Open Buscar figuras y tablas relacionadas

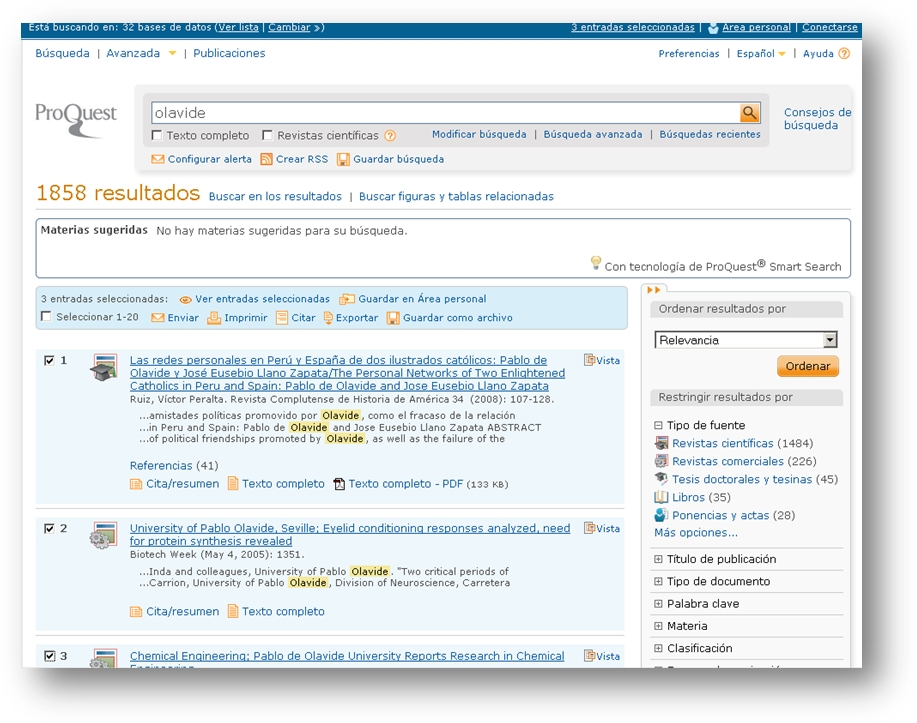[x=456, y=197]
